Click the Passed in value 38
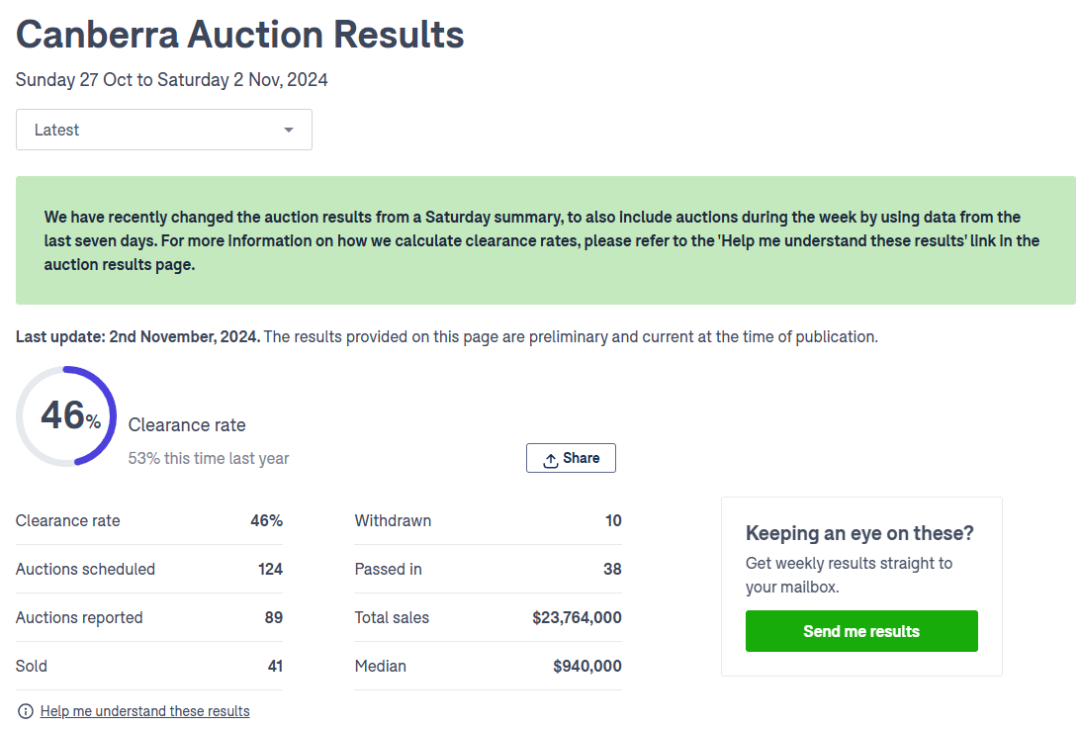Screen dimensions: 1080x729 coord(612,569)
